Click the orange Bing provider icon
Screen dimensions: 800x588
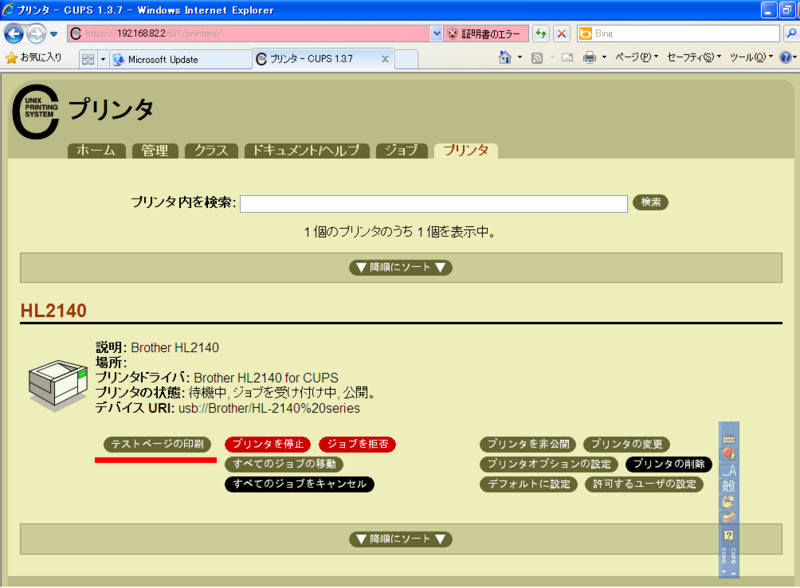tap(586, 33)
